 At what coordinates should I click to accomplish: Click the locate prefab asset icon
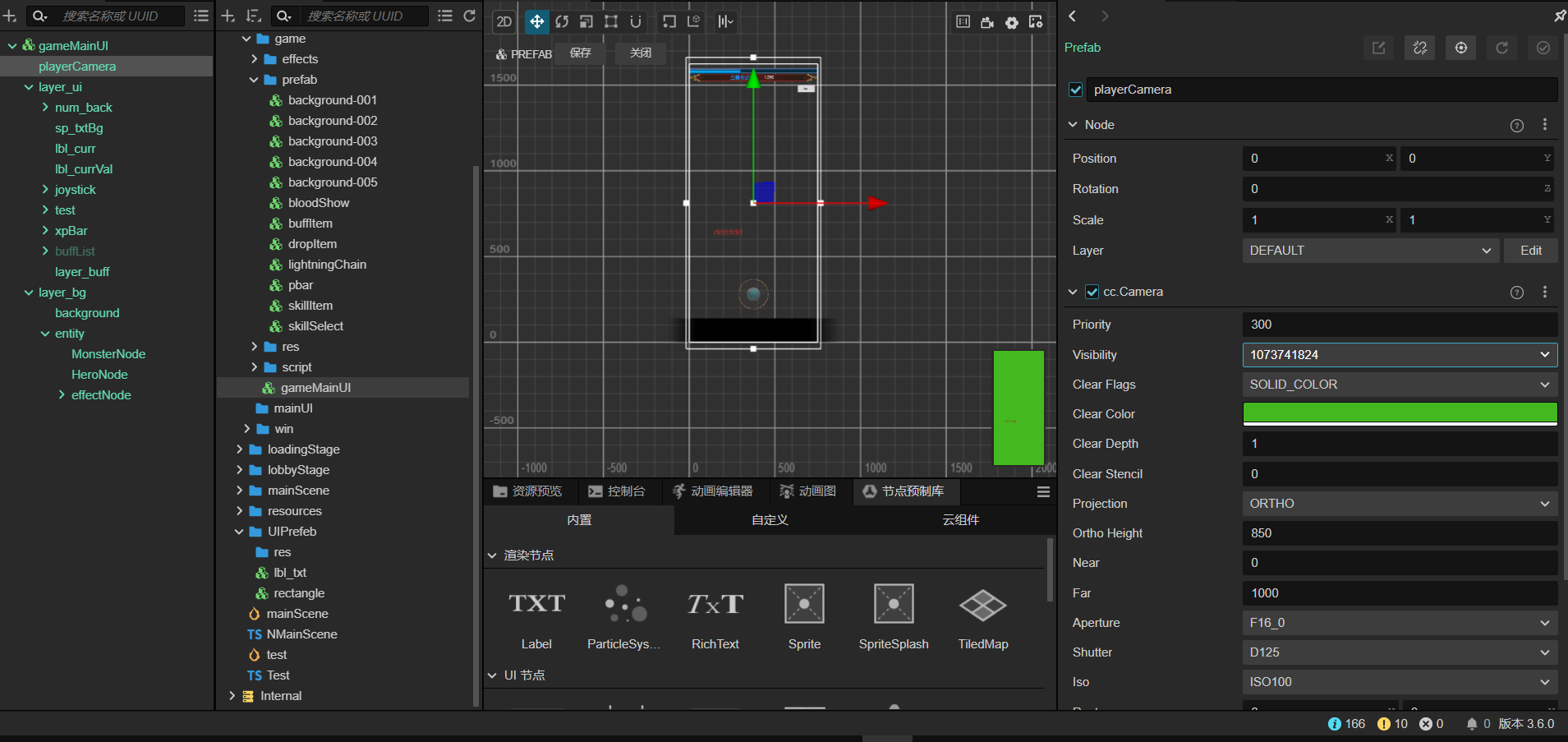tap(1461, 48)
